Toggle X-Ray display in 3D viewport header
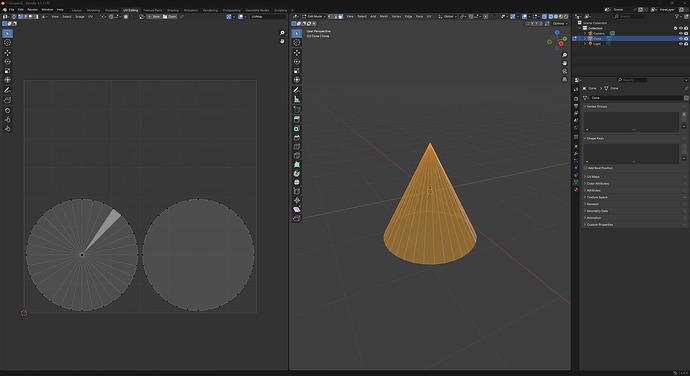 (x=544, y=16)
